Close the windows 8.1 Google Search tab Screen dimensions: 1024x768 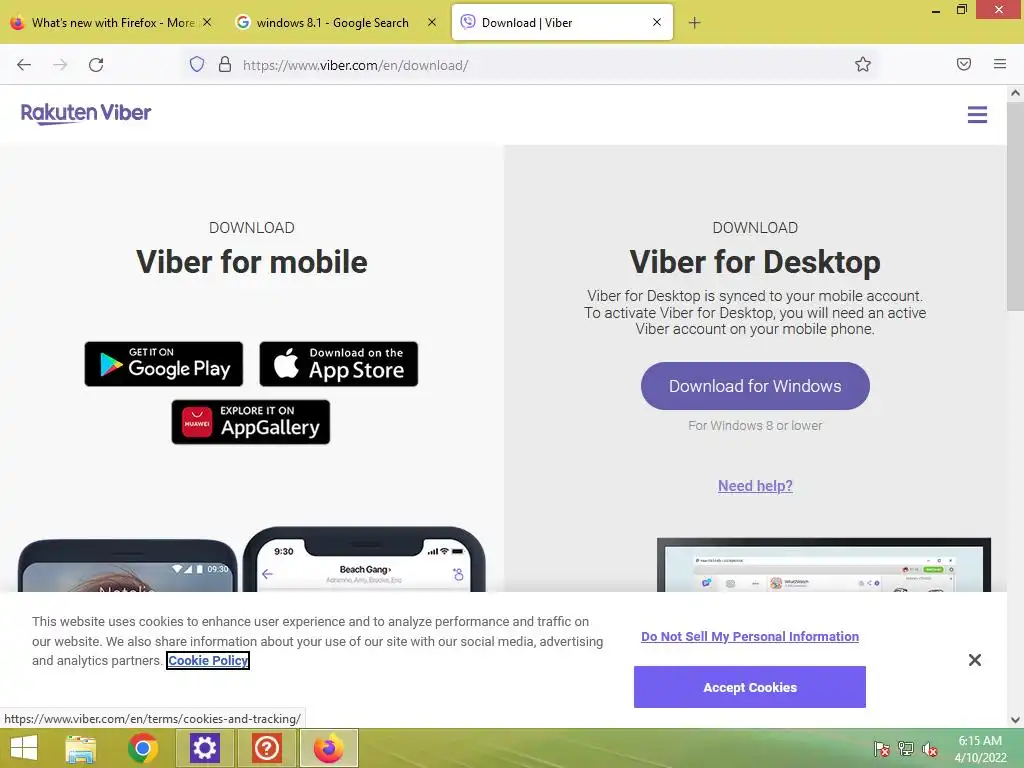click(x=432, y=22)
